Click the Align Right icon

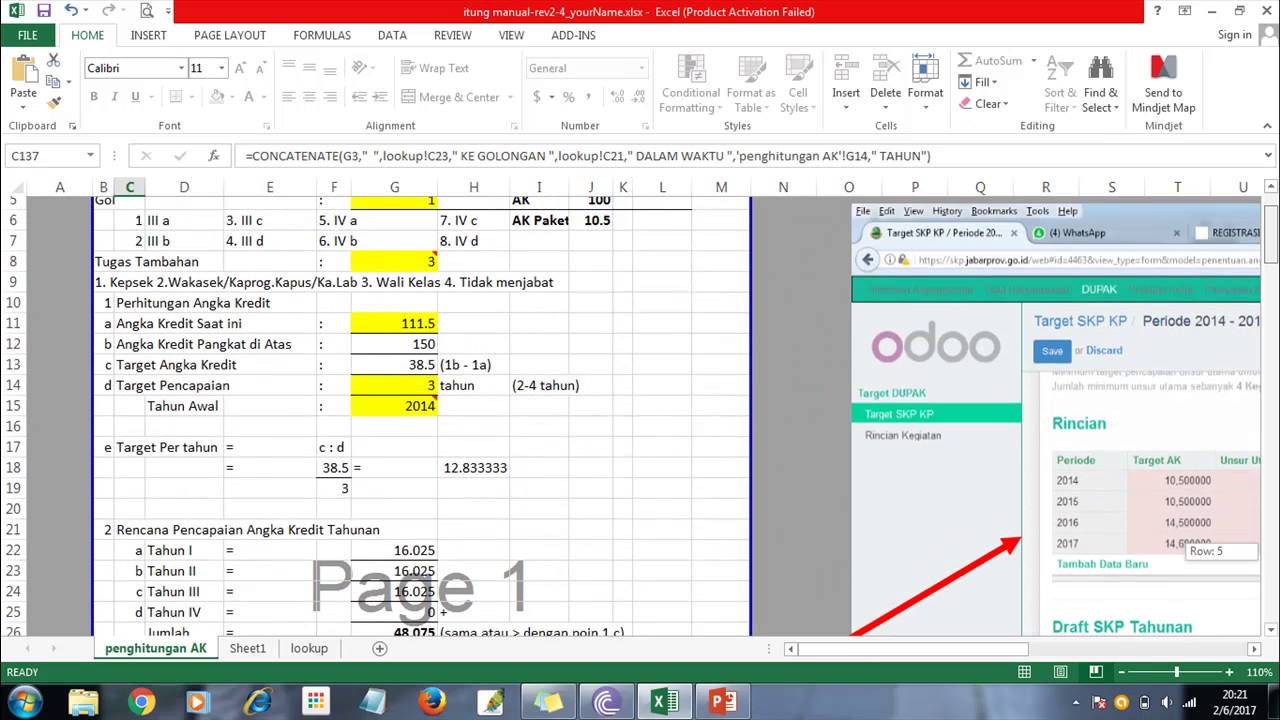point(329,97)
